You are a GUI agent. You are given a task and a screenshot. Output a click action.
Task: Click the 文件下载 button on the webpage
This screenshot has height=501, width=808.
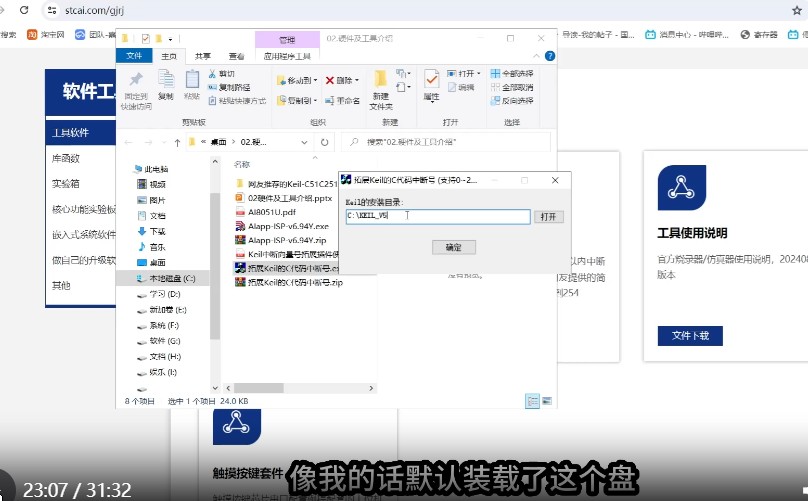(690, 336)
